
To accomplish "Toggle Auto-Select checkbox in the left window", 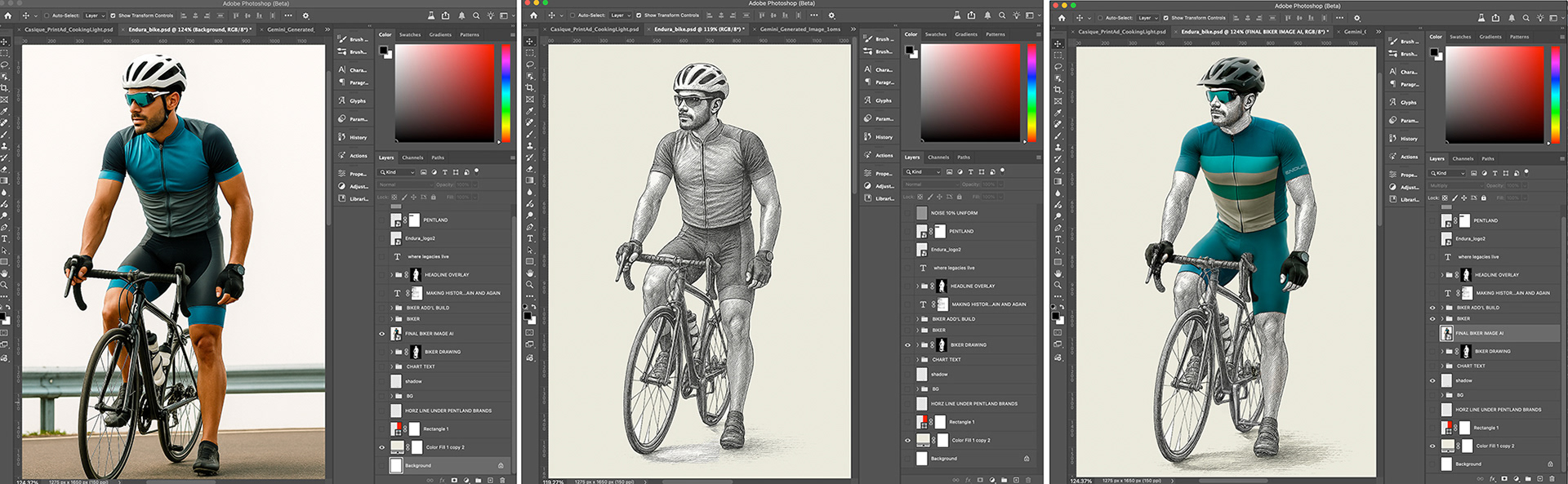I will pos(47,16).
